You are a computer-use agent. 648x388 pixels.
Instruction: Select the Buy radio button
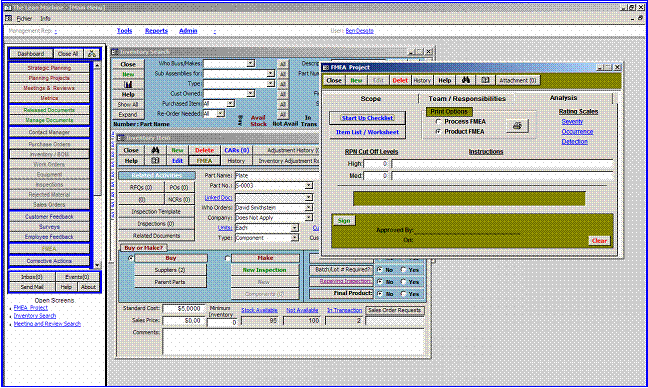131,258
